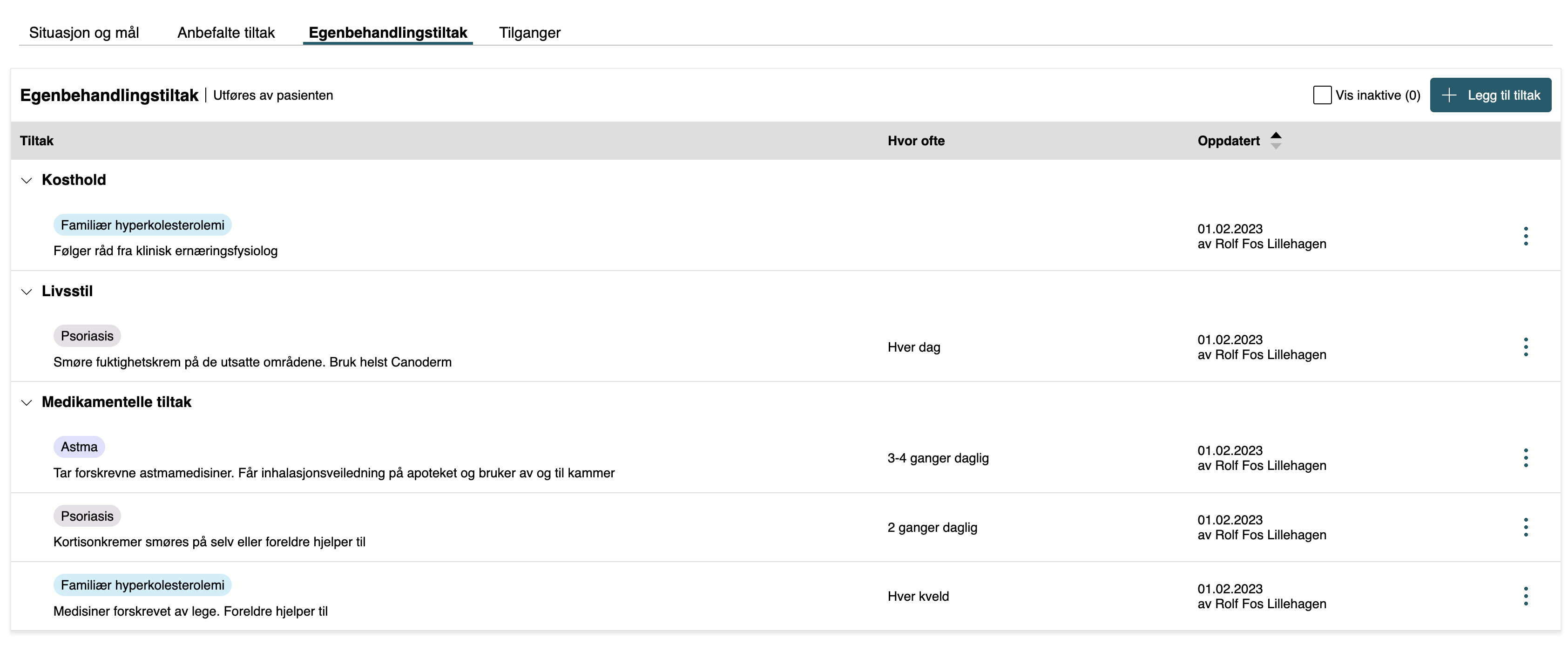The image size is (1568, 652).
Task: Collapse the Kosthold group
Action: pyautogui.click(x=26, y=180)
